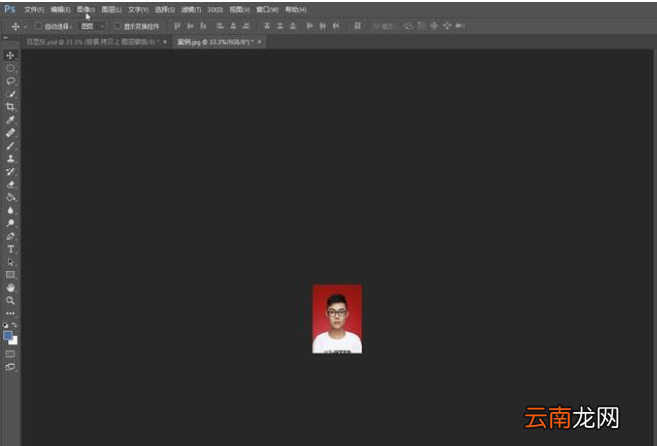Select the Crop tool

coord(10,107)
